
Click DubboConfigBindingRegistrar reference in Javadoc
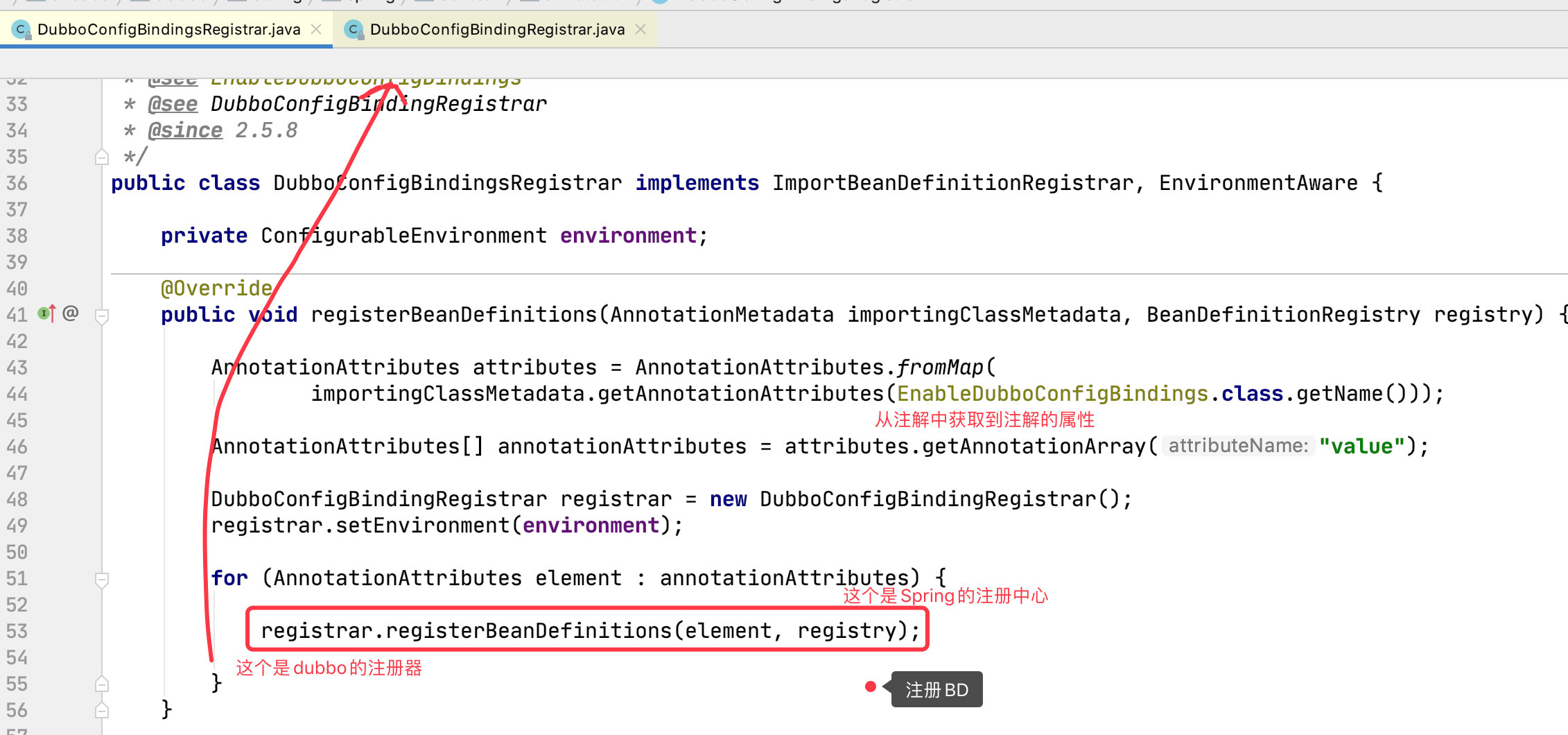click(x=378, y=104)
